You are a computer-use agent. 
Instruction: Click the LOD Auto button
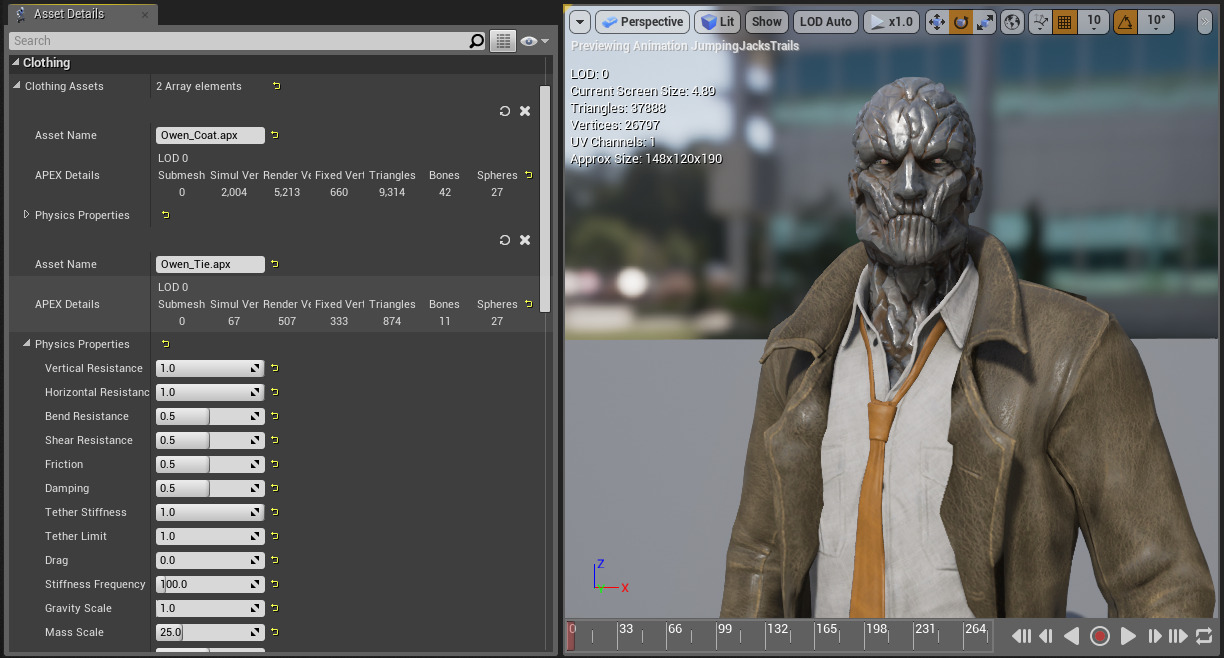[x=826, y=22]
